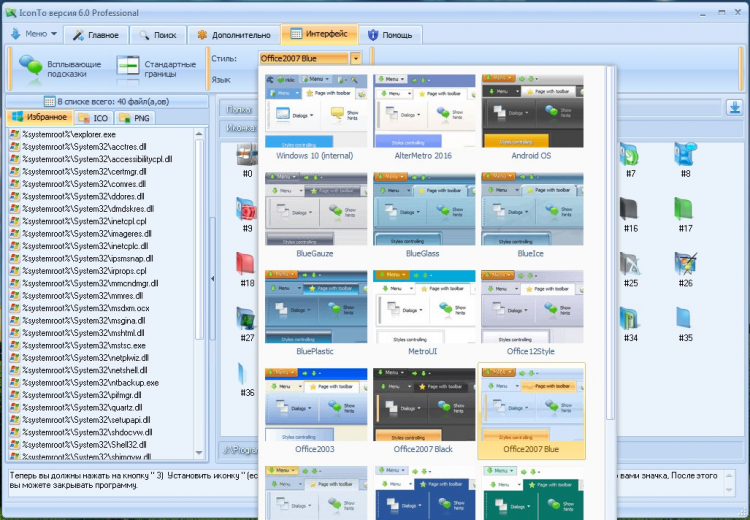
Task: Click the calendar icon beside file count
Action: pyautogui.click(x=49, y=101)
